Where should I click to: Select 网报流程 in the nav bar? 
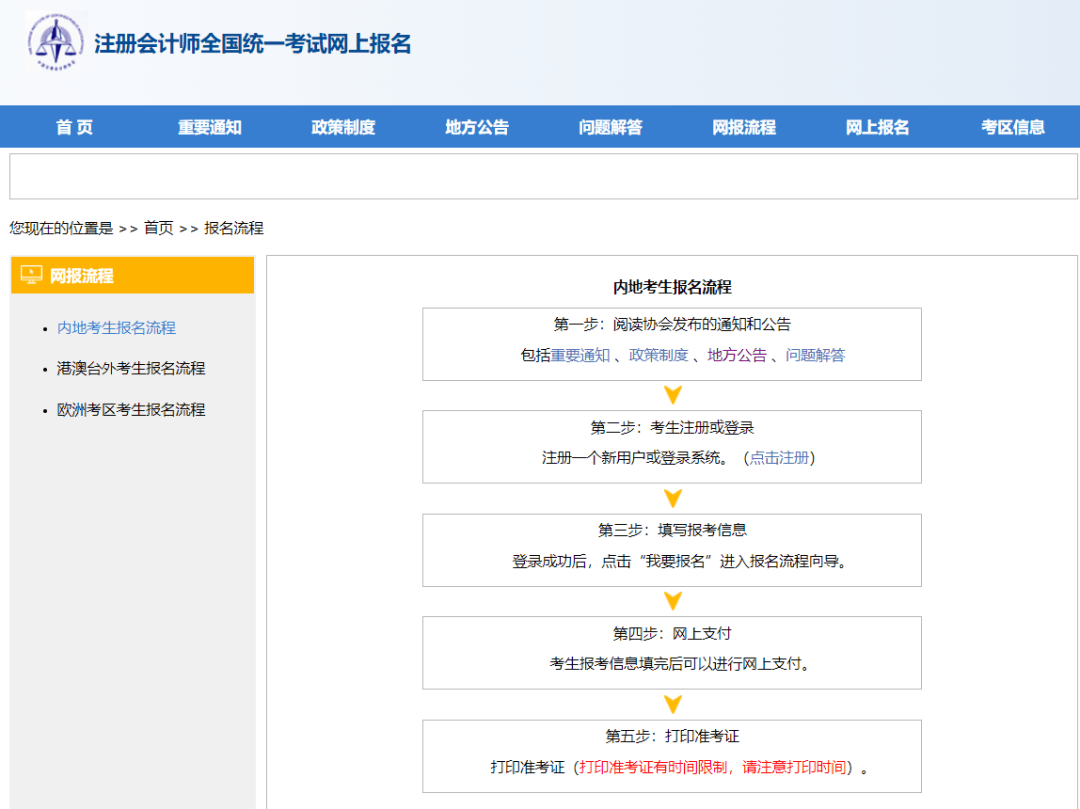[744, 127]
